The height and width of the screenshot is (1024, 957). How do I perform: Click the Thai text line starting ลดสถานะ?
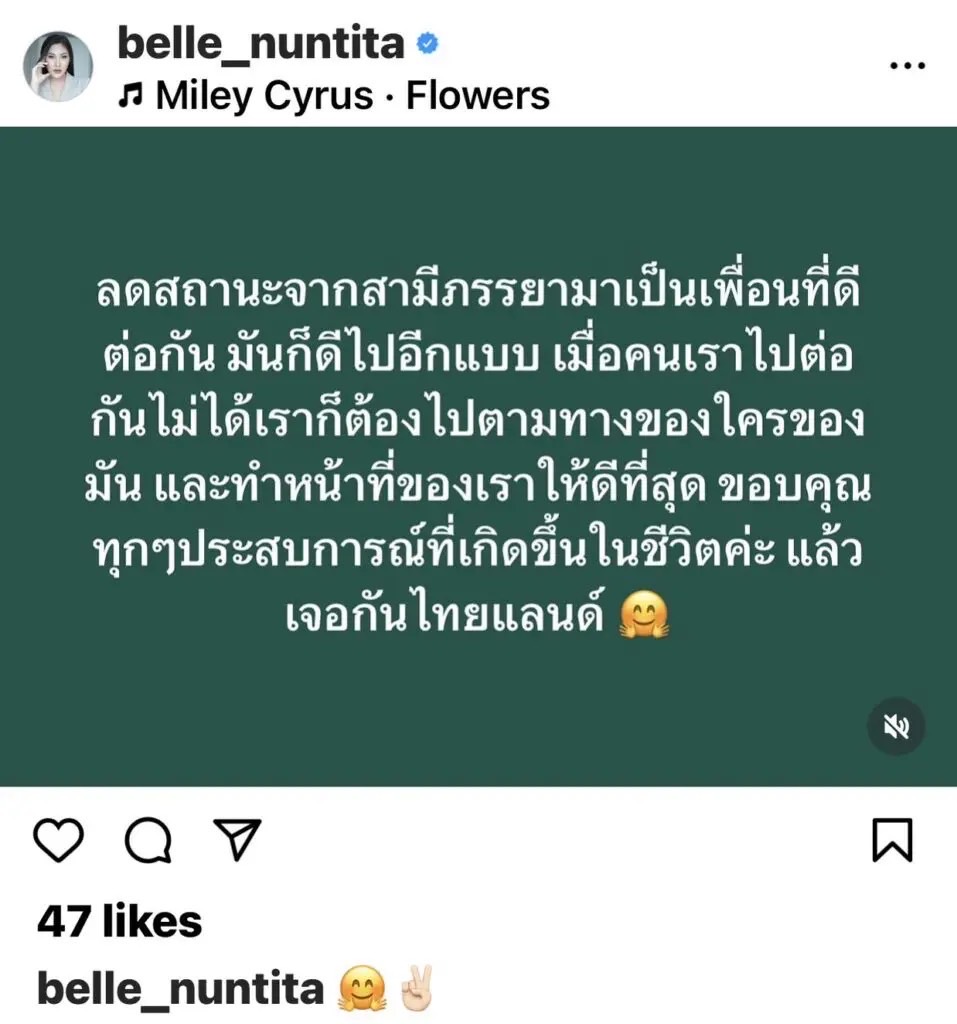point(478,289)
